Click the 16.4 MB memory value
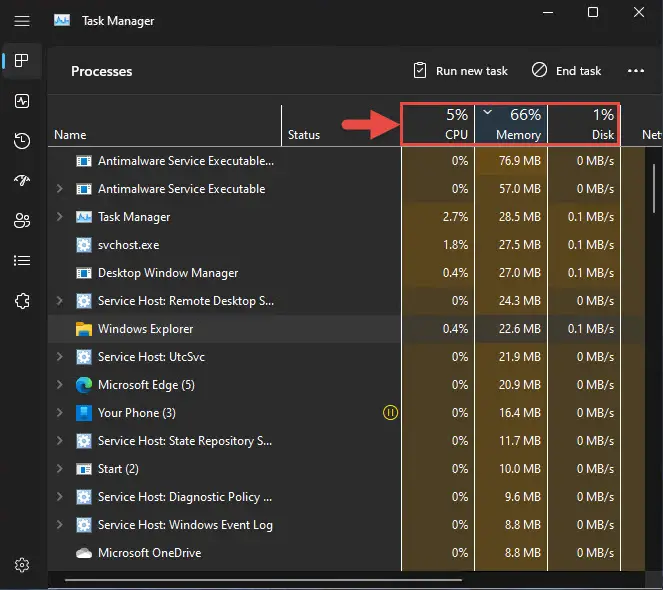This screenshot has width=663, height=590. (x=520, y=413)
